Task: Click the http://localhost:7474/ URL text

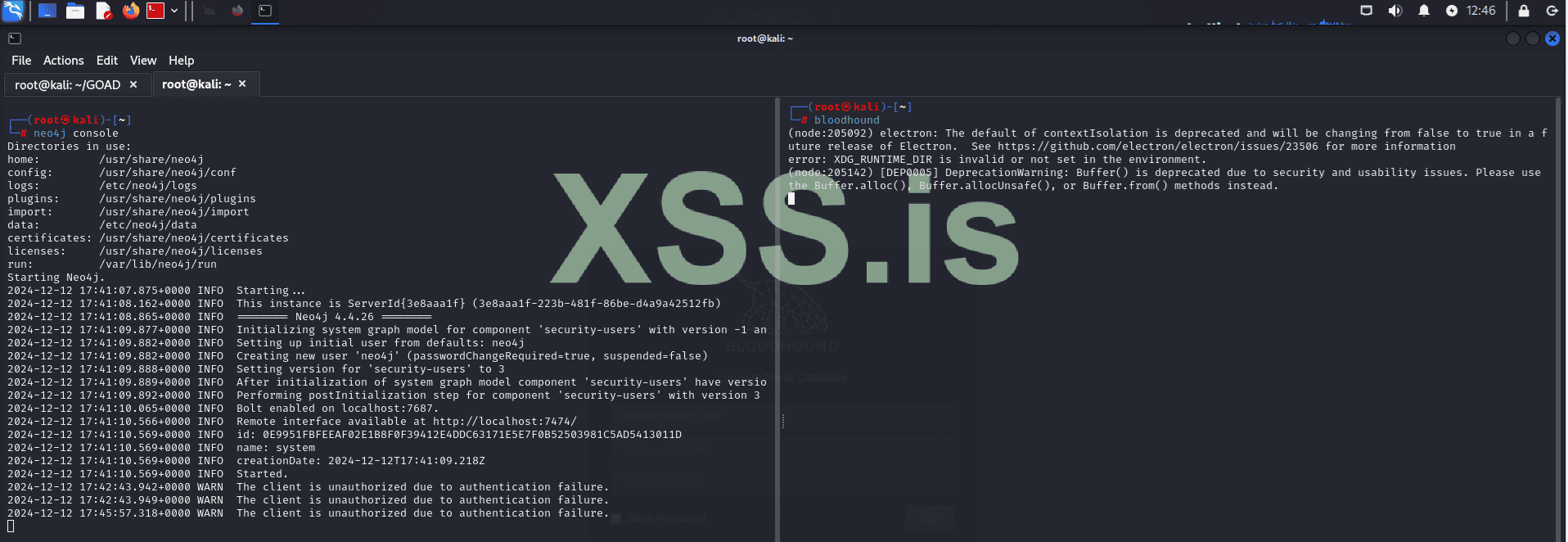Action: [505, 422]
